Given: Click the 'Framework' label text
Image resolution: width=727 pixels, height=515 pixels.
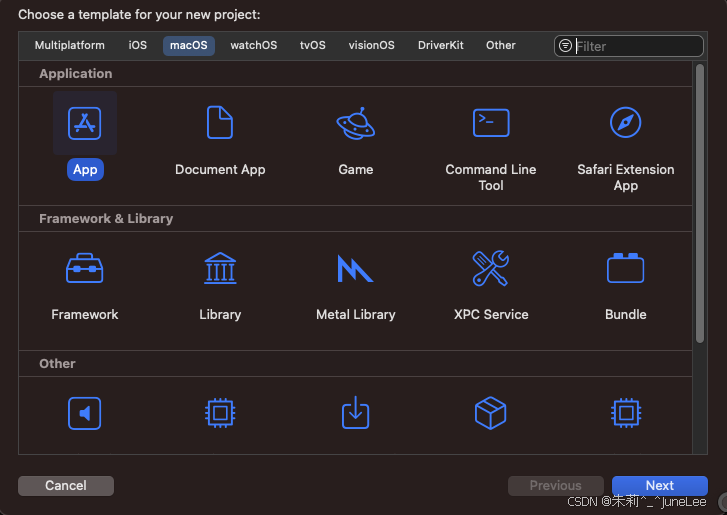Looking at the screenshot, I should (x=85, y=314).
